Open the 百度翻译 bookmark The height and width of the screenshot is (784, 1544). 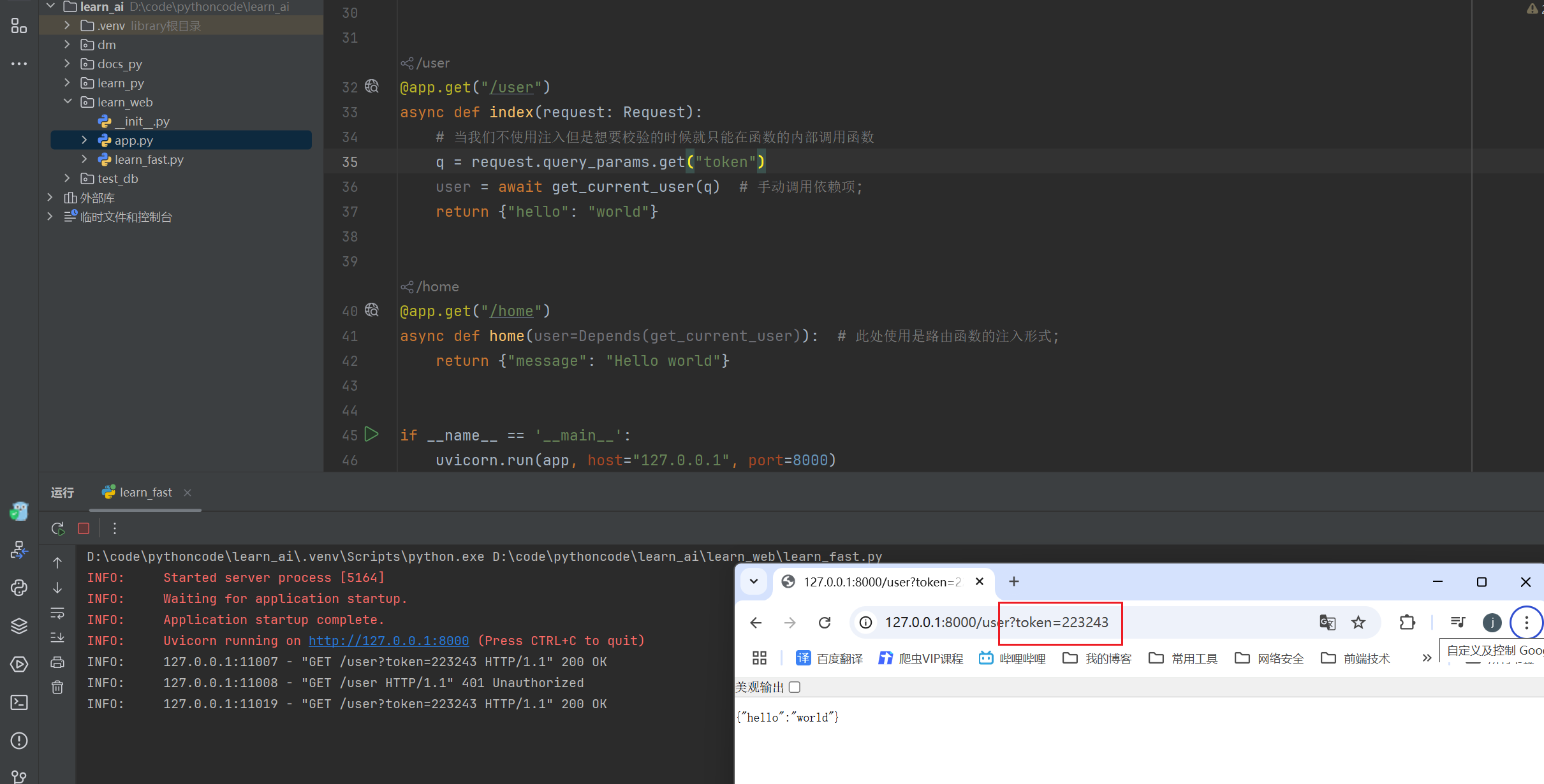pos(829,658)
